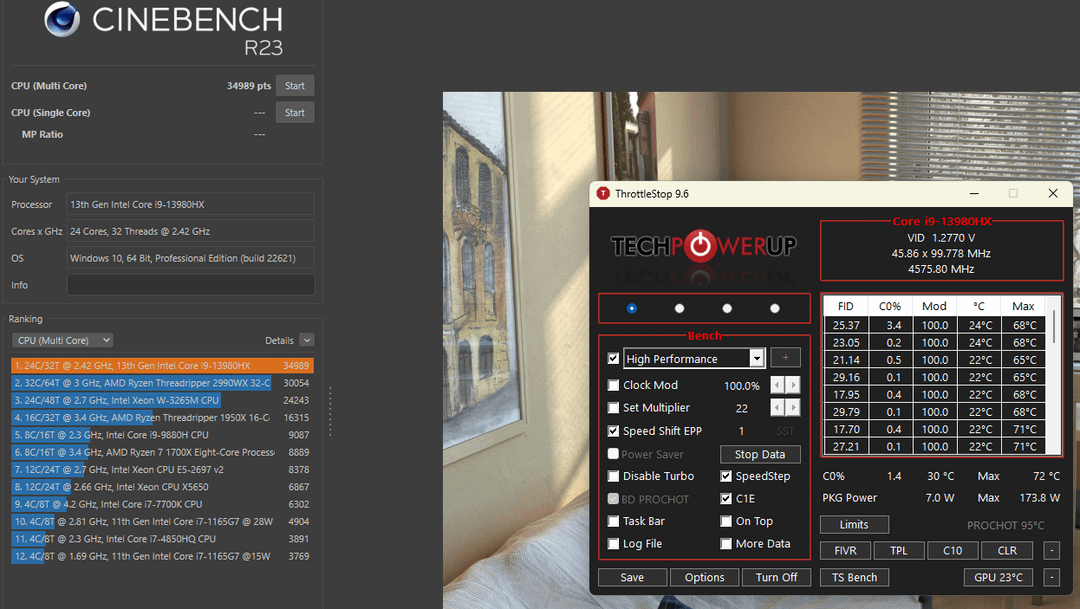
Task: Select ranking row Intel Xeon CPU X5650
Action: pos(163,487)
